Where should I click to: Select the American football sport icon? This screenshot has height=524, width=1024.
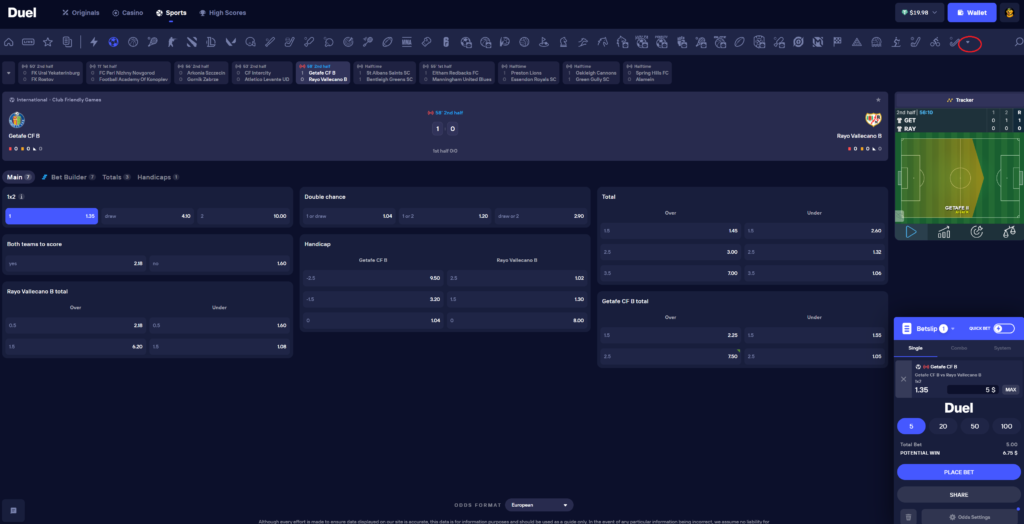(x=387, y=42)
